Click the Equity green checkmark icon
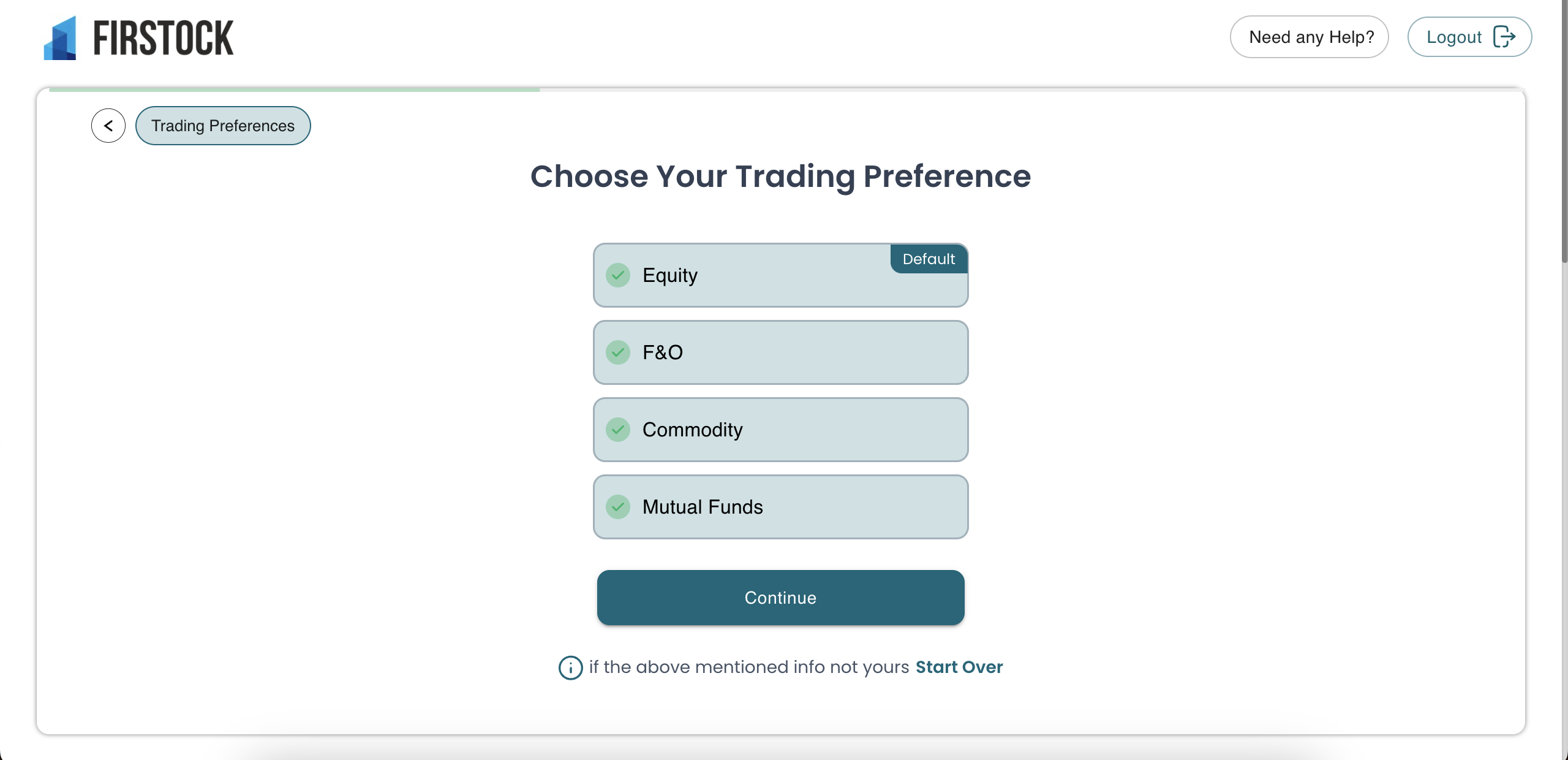The image size is (1568, 760). (618, 275)
